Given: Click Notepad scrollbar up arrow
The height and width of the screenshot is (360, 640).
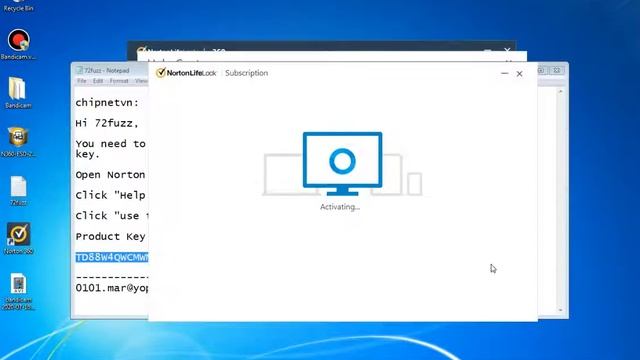Looking at the screenshot, I should tap(560, 91).
